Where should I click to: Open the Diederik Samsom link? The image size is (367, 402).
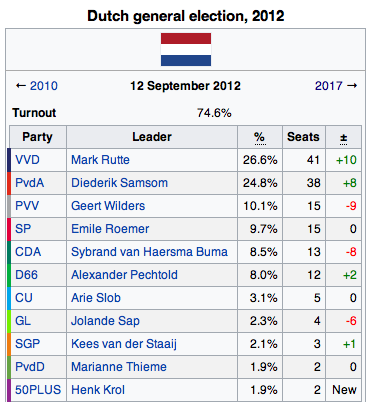[119, 183]
